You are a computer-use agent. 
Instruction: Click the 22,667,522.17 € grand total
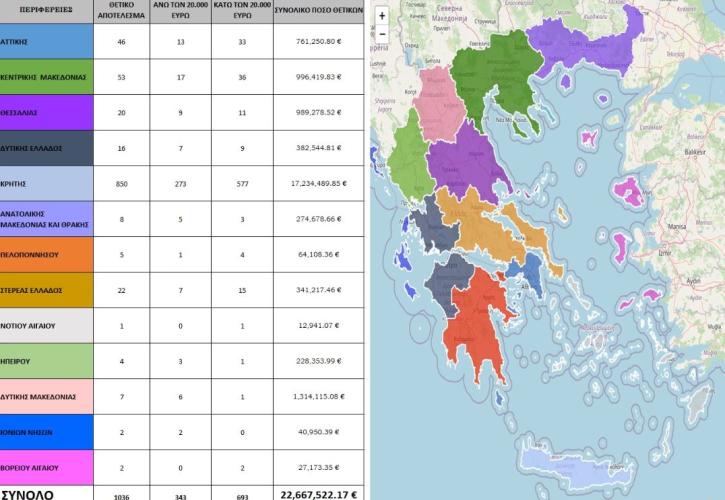[319, 495]
